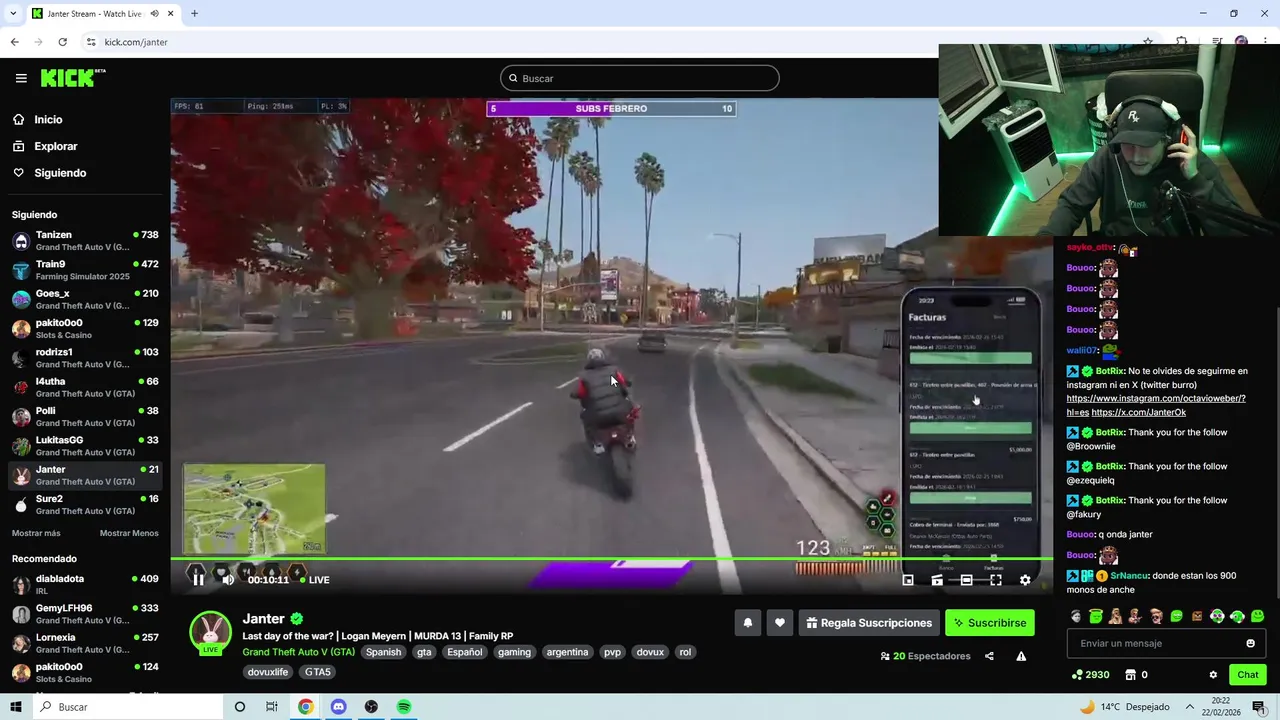Open rodrizs1 channel in sidebar

pos(85,358)
